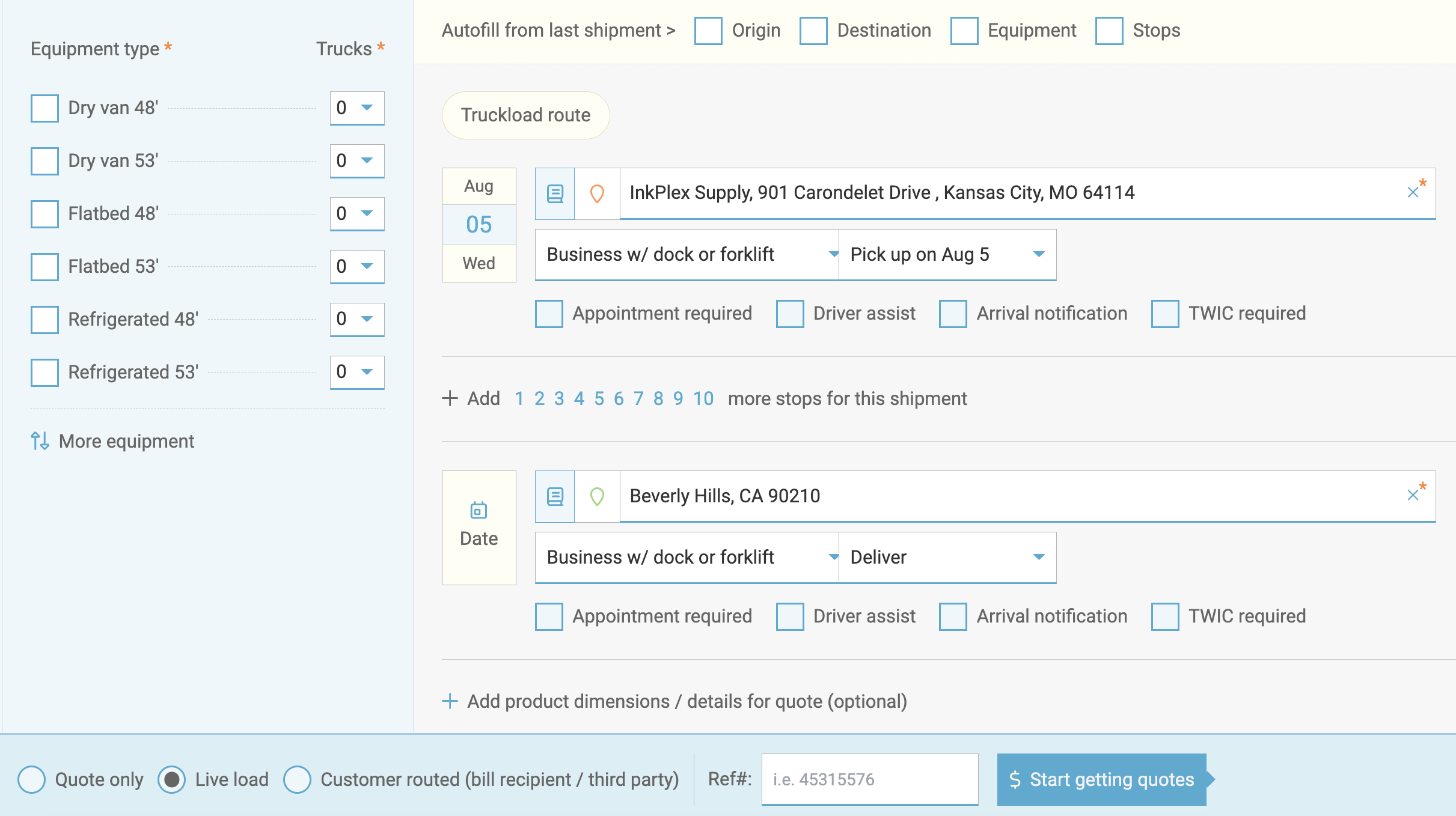Check Arrival notification for pickup stop
Image resolution: width=1456 pixels, height=816 pixels.
(953, 314)
